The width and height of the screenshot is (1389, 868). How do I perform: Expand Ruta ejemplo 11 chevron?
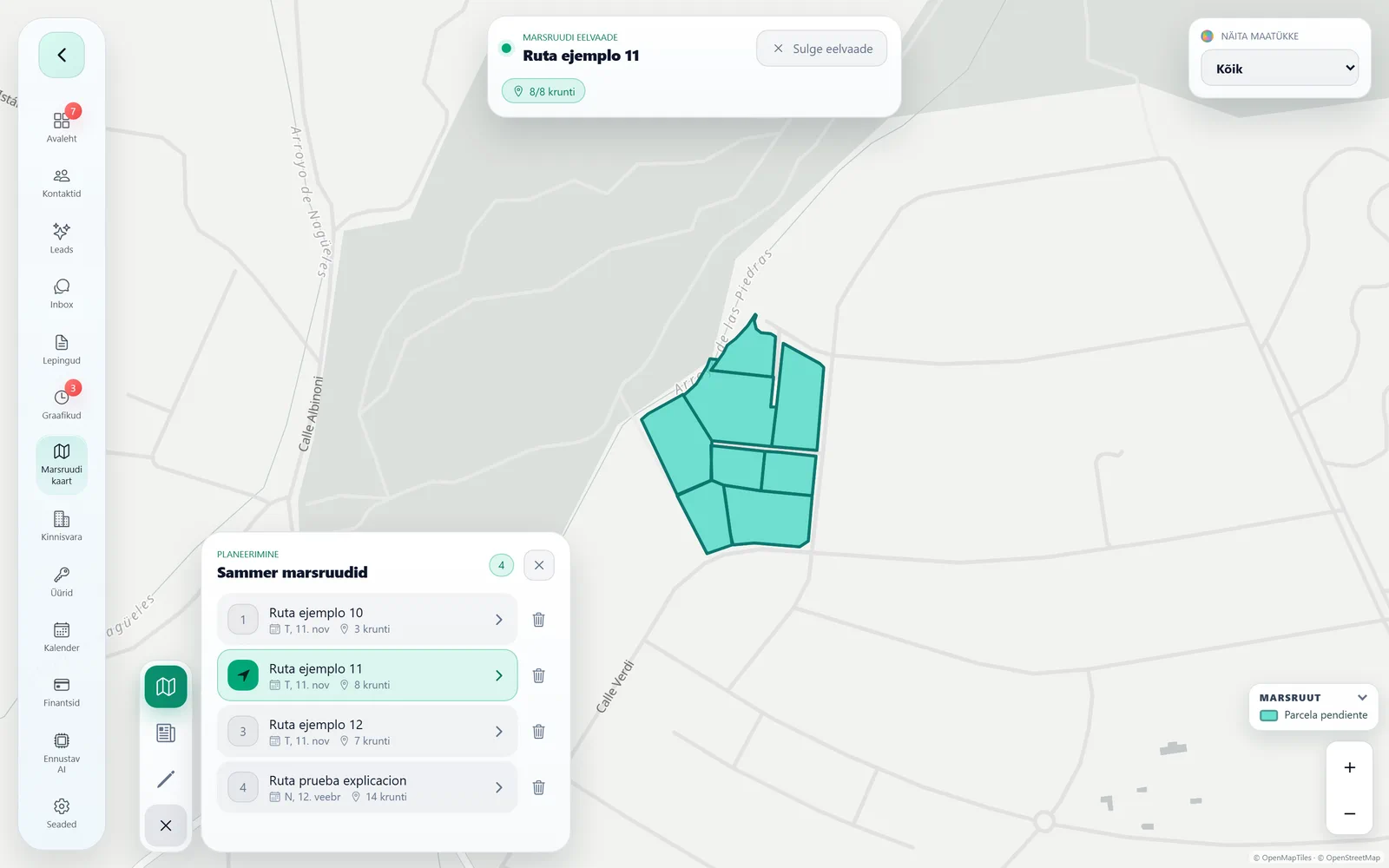(x=498, y=675)
